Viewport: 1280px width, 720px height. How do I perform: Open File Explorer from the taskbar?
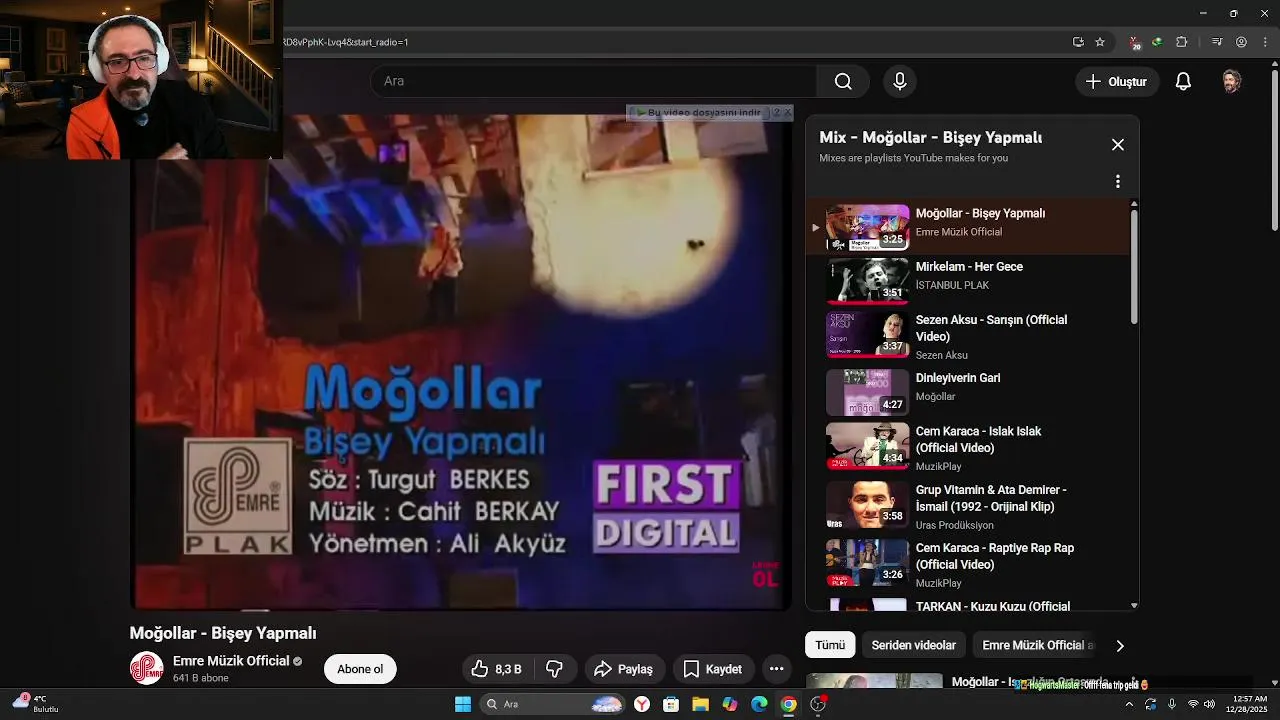coord(700,704)
